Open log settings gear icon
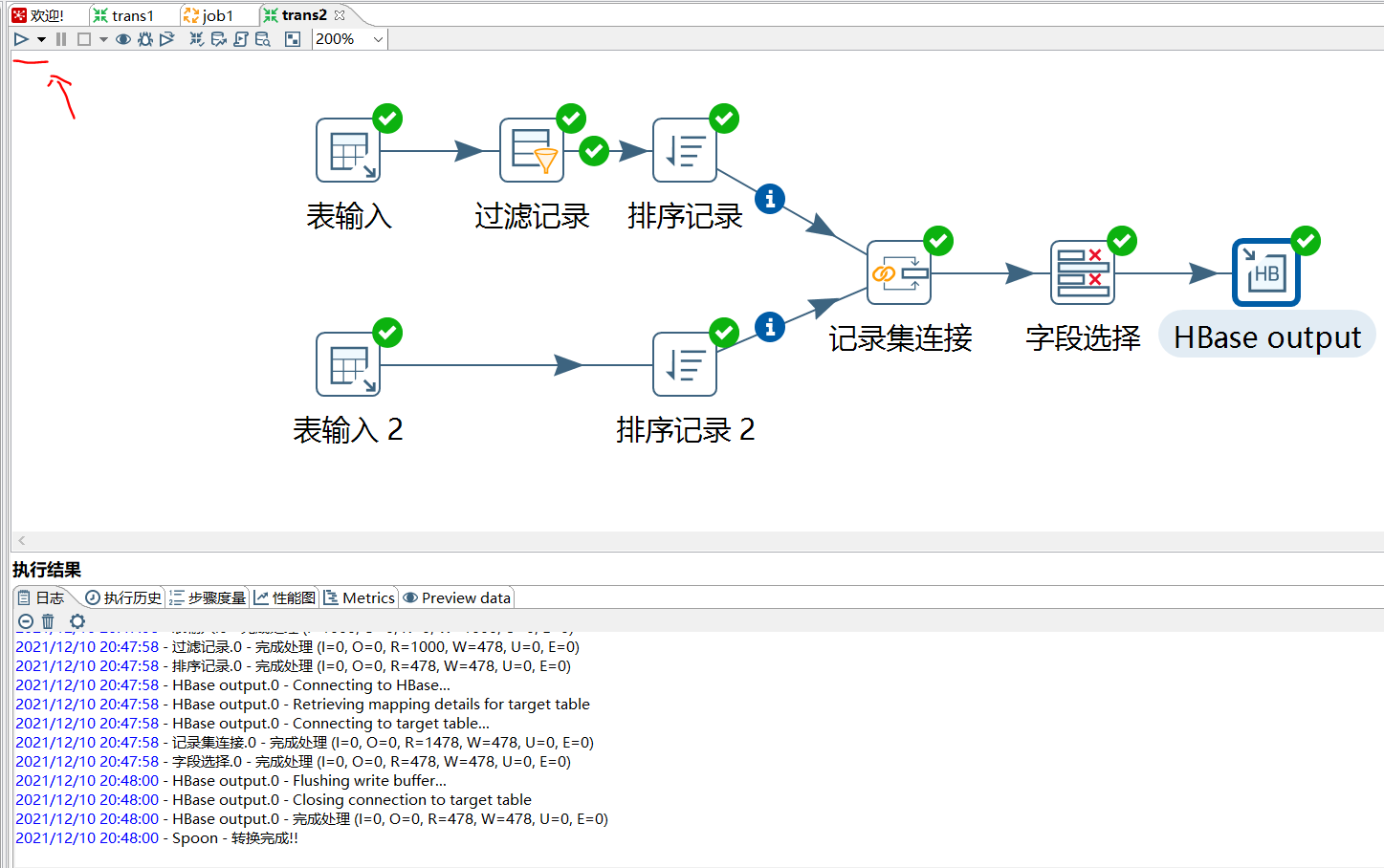The image size is (1384, 868). 77,621
